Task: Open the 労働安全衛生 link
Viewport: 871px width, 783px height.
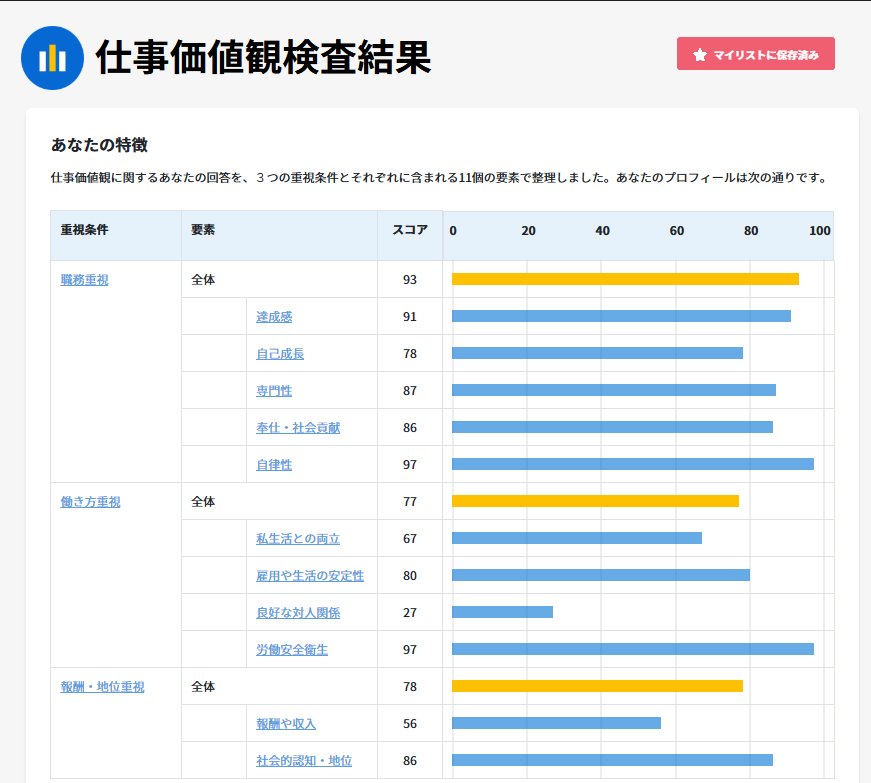Action: 292,649
